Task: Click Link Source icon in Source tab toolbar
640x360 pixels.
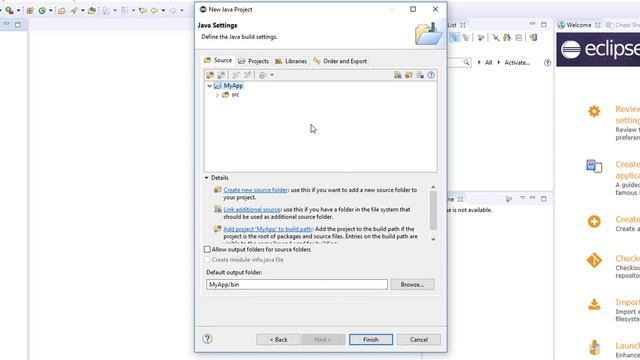Action: 398,75
